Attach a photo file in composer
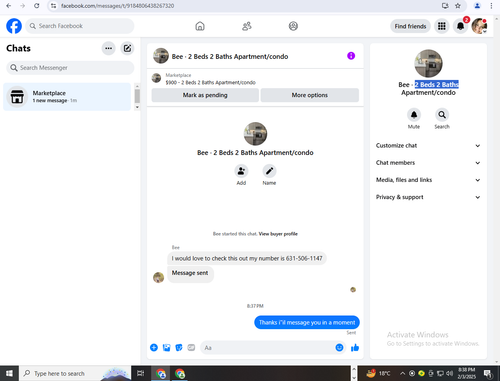 pyautogui.click(x=166, y=348)
